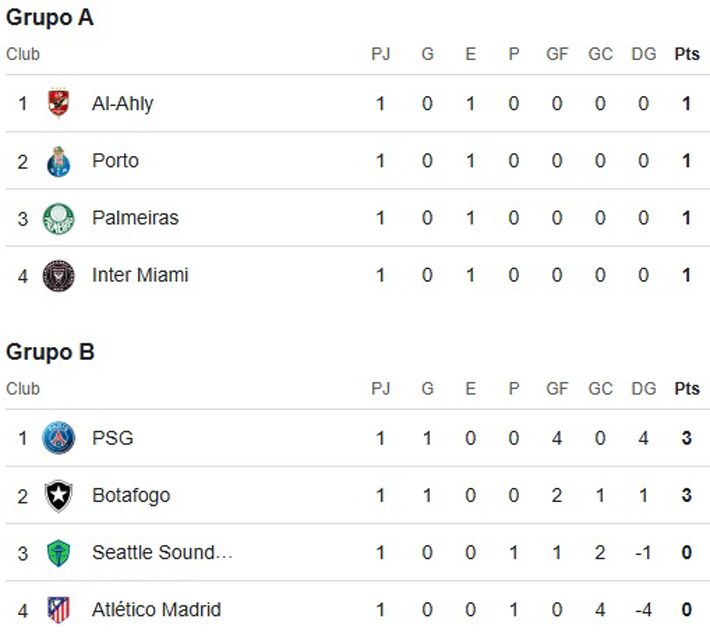Click the Inter Miami club crest
Viewport: 710px width, 640px height.
pos(58,276)
